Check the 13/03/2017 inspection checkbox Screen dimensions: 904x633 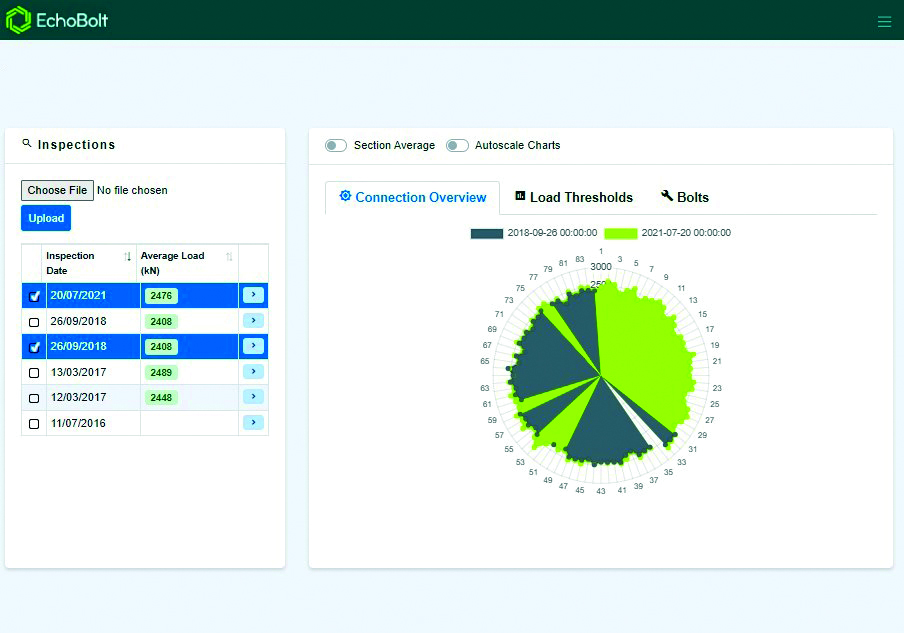pyautogui.click(x=34, y=372)
